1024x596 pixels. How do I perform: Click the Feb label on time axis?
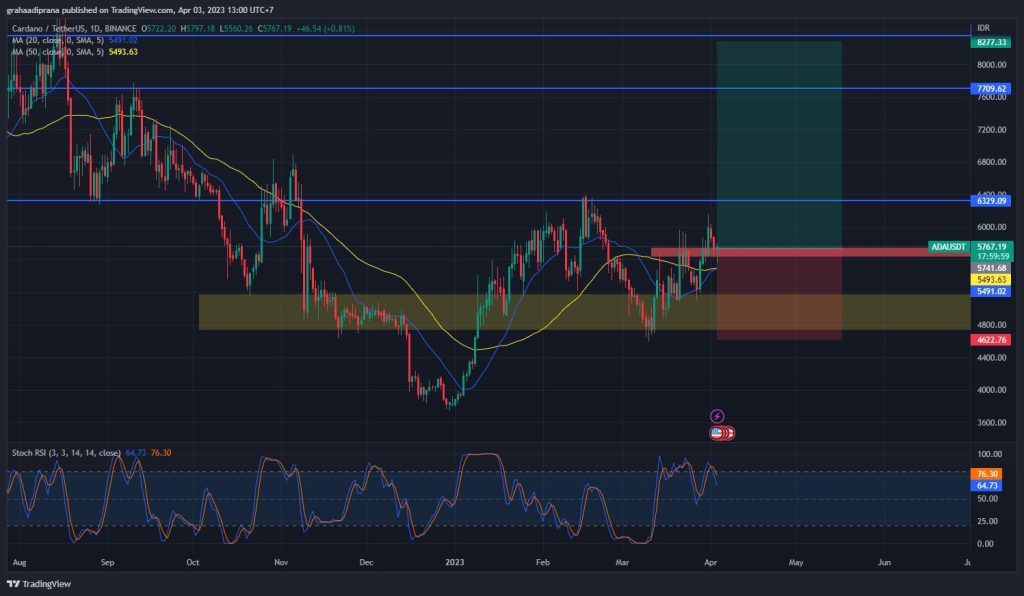(542, 562)
